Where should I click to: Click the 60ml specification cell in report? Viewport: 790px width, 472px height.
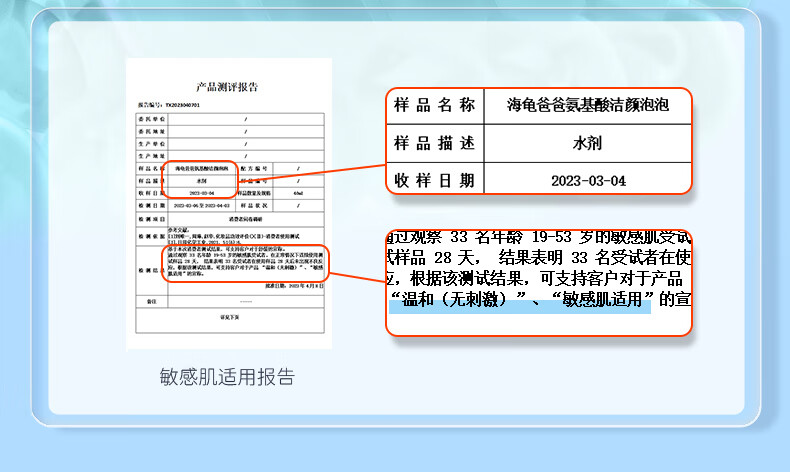[x=299, y=192]
